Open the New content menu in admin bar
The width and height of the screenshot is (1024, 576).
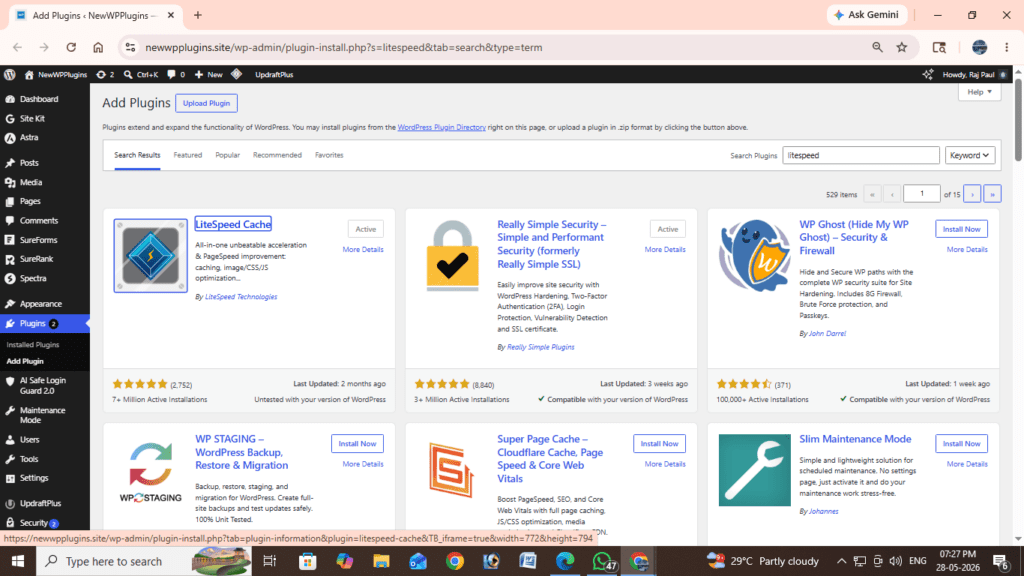click(x=209, y=74)
